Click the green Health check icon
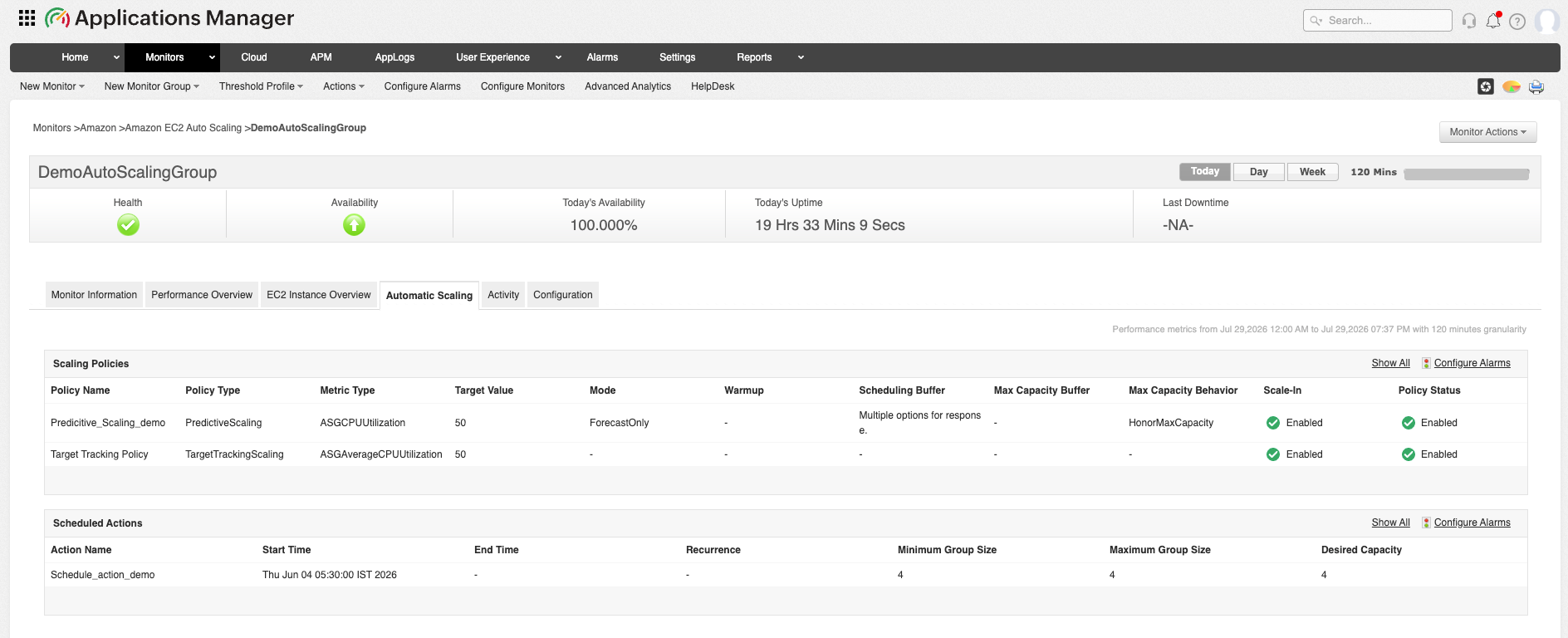This screenshot has height=638, width=1568. (128, 225)
